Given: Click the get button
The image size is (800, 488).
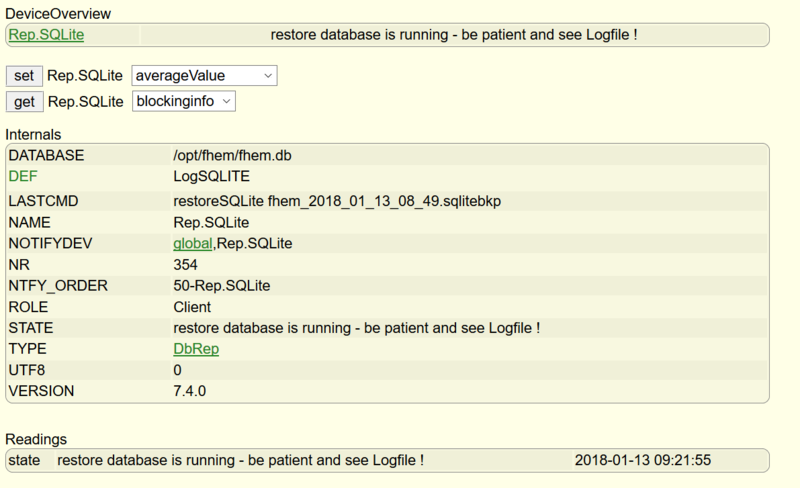Looking at the screenshot, I should (24, 102).
